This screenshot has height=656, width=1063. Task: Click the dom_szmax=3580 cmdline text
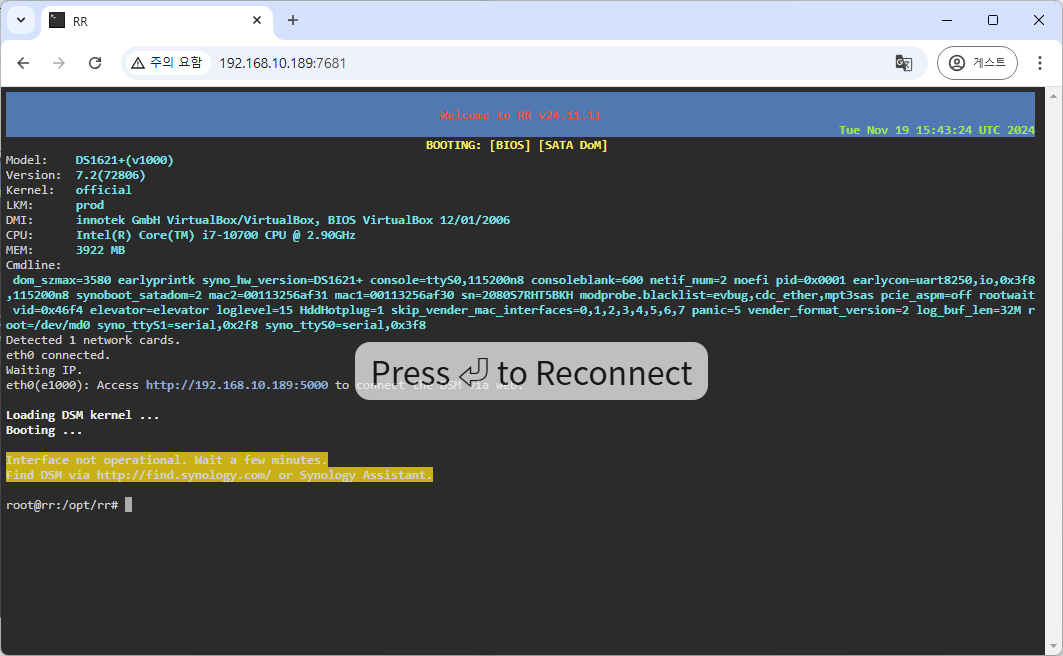point(62,280)
